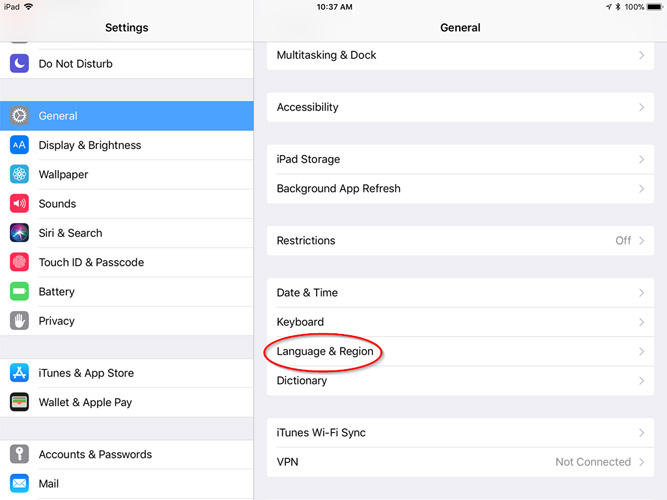Expand Restrictions via its chevron
Screen dimensions: 667x500
coord(641,240)
